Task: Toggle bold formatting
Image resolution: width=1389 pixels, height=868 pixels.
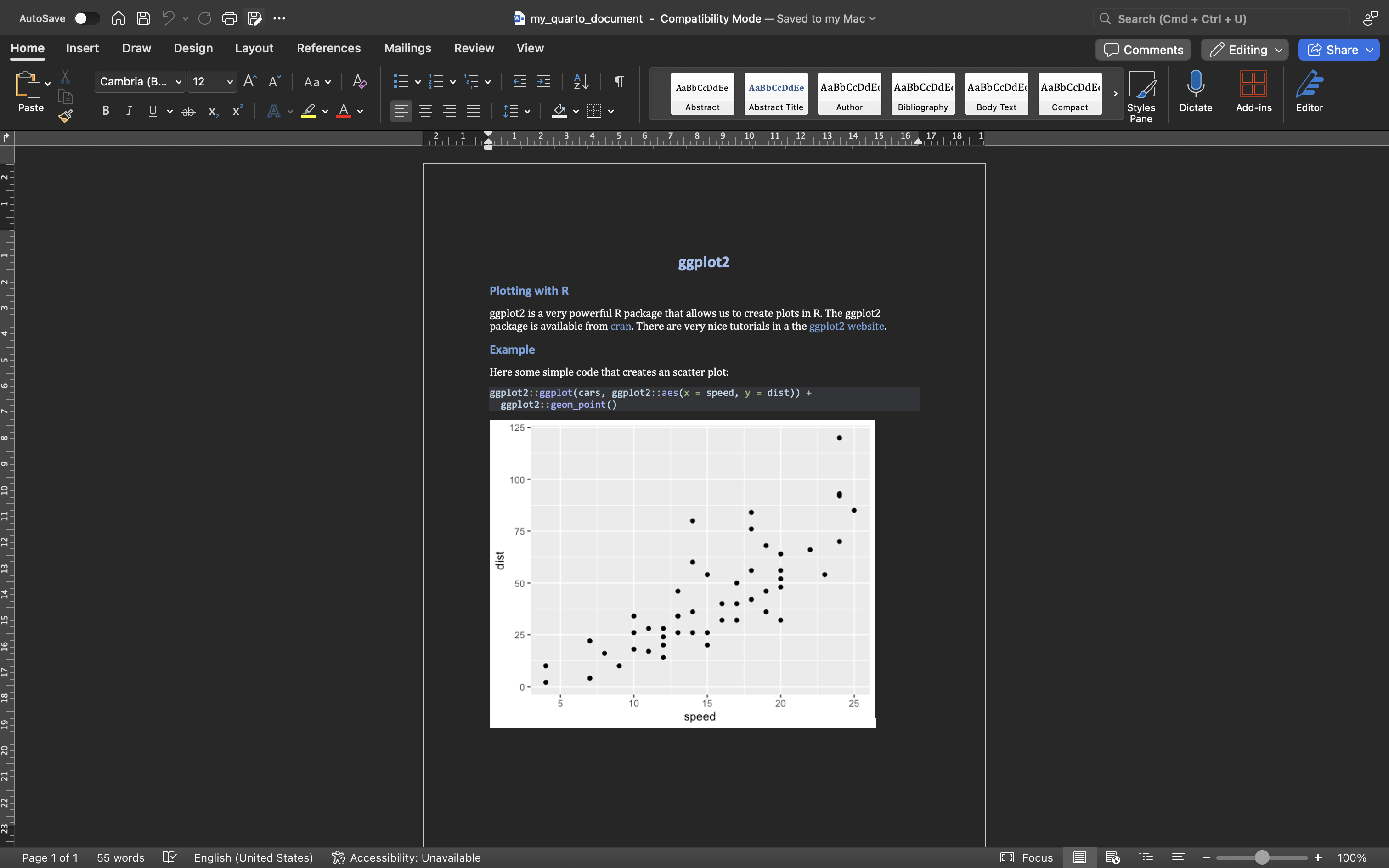Action: point(106,110)
